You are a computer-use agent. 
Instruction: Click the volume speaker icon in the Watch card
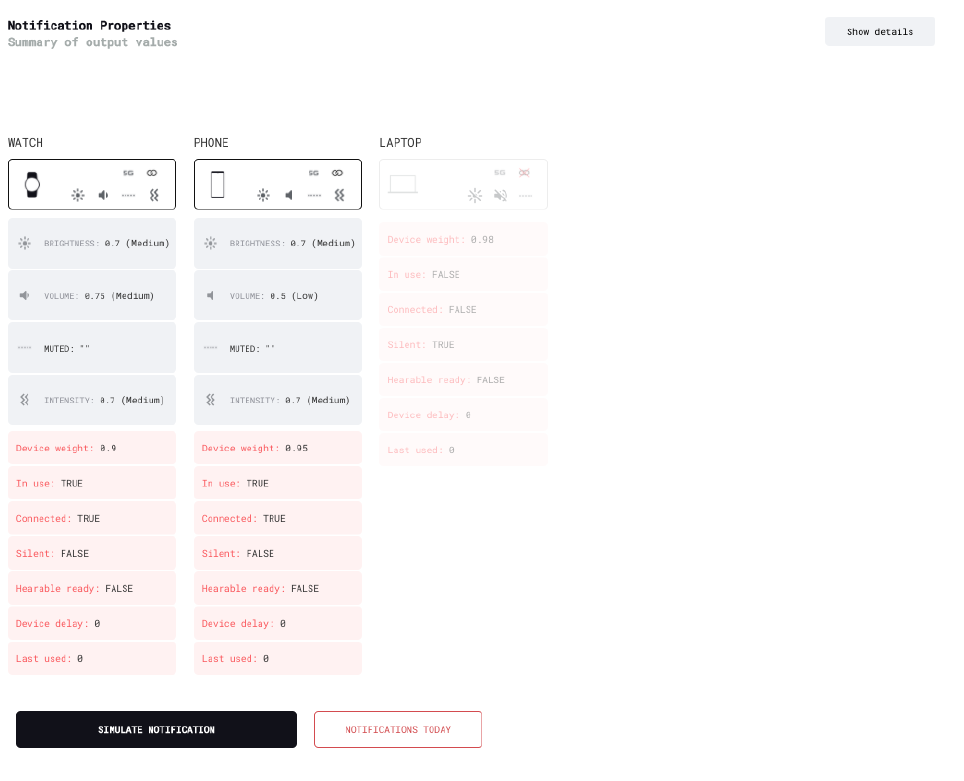coord(103,196)
